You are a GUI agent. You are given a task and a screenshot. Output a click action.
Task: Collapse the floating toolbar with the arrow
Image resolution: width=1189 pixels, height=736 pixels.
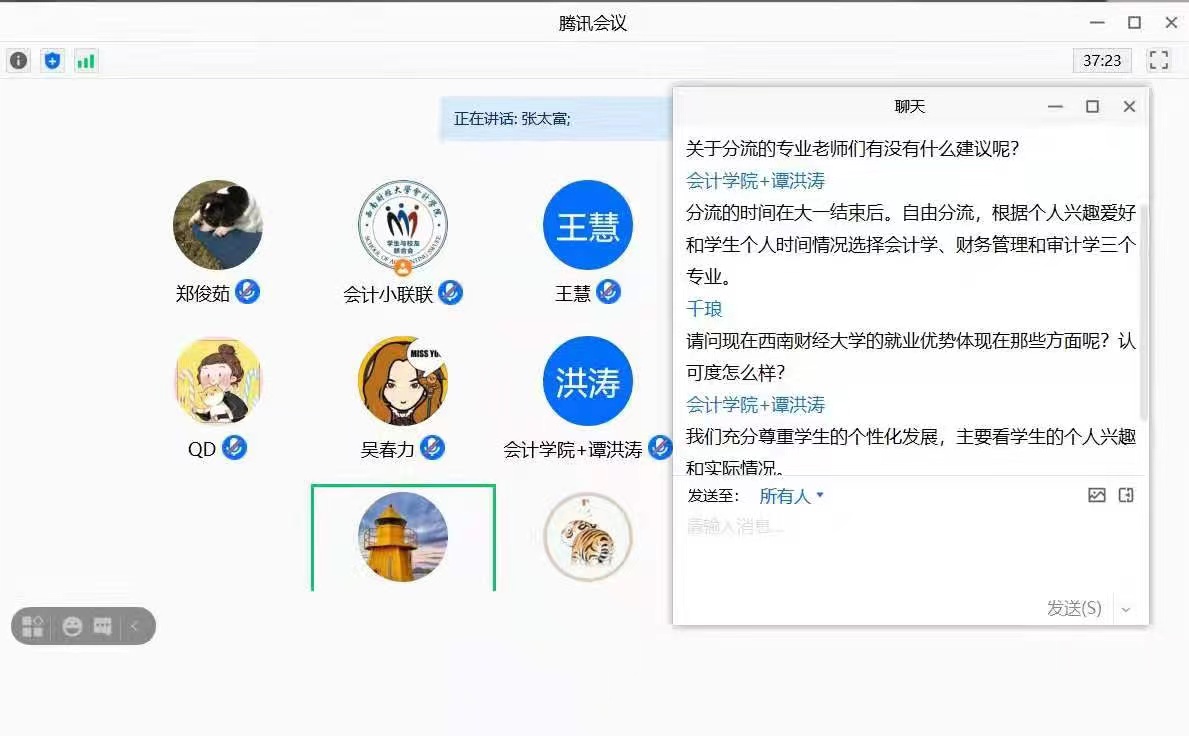point(135,626)
